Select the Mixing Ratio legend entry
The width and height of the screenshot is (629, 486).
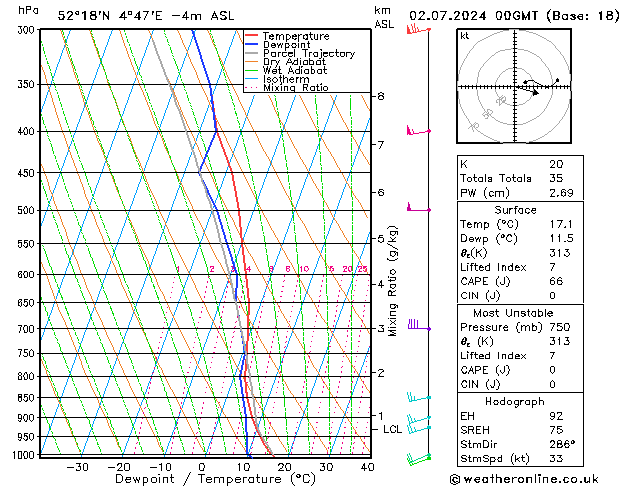(x=287, y=87)
